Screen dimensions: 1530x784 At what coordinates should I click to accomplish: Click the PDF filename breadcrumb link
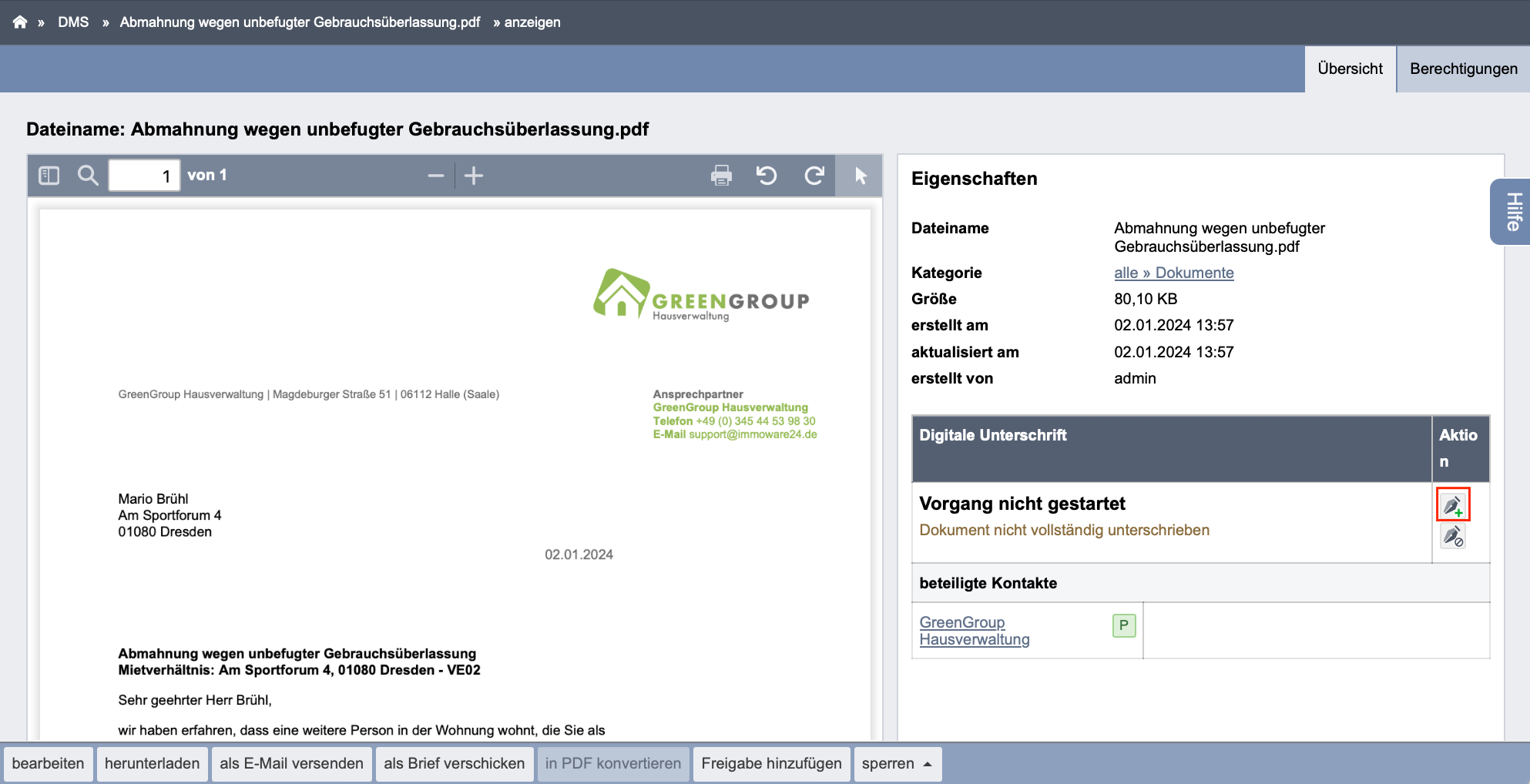[x=300, y=22]
